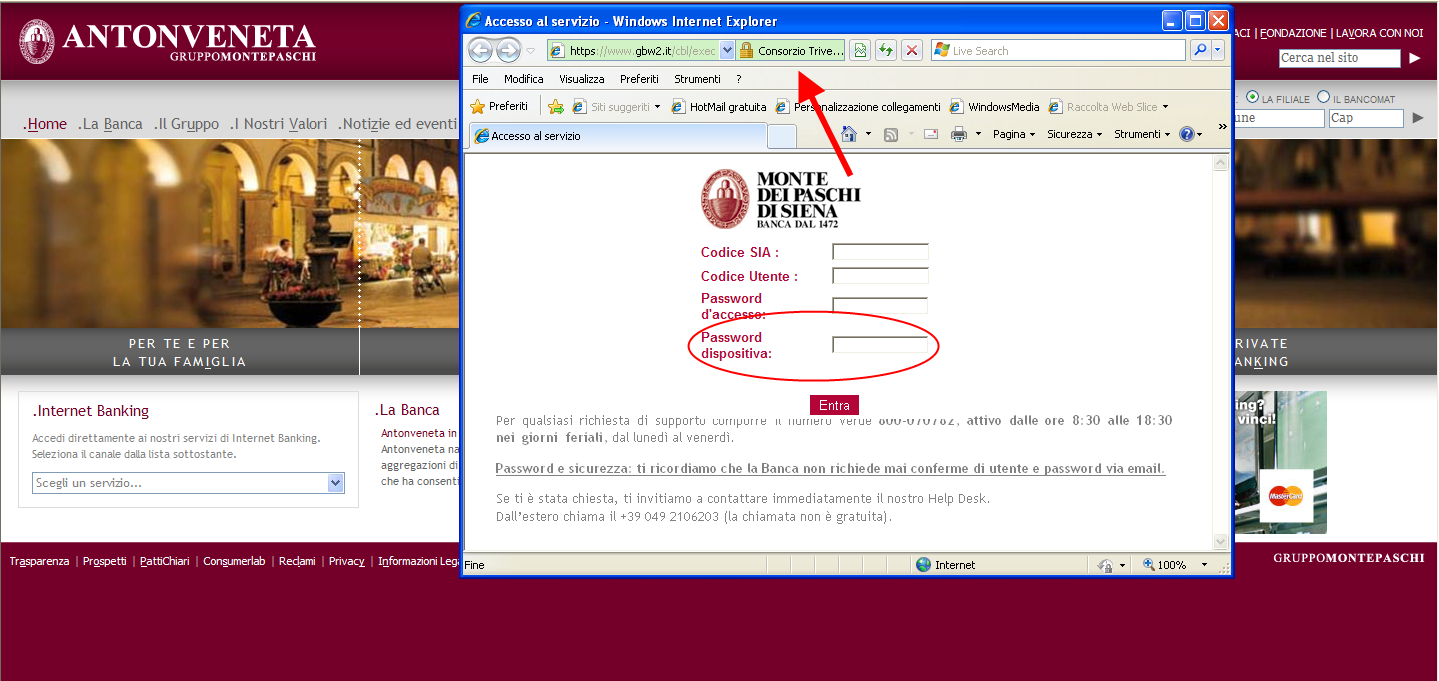Open the Modifica menu
1439x681 pixels.
click(524, 79)
